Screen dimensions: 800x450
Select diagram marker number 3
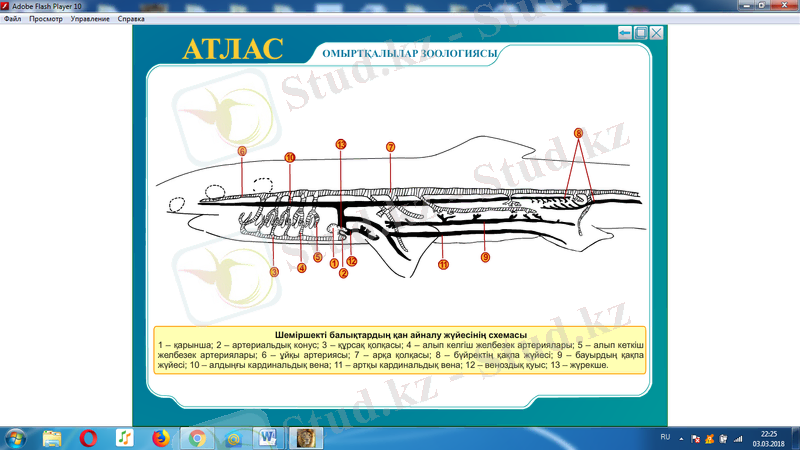pos(274,272)
